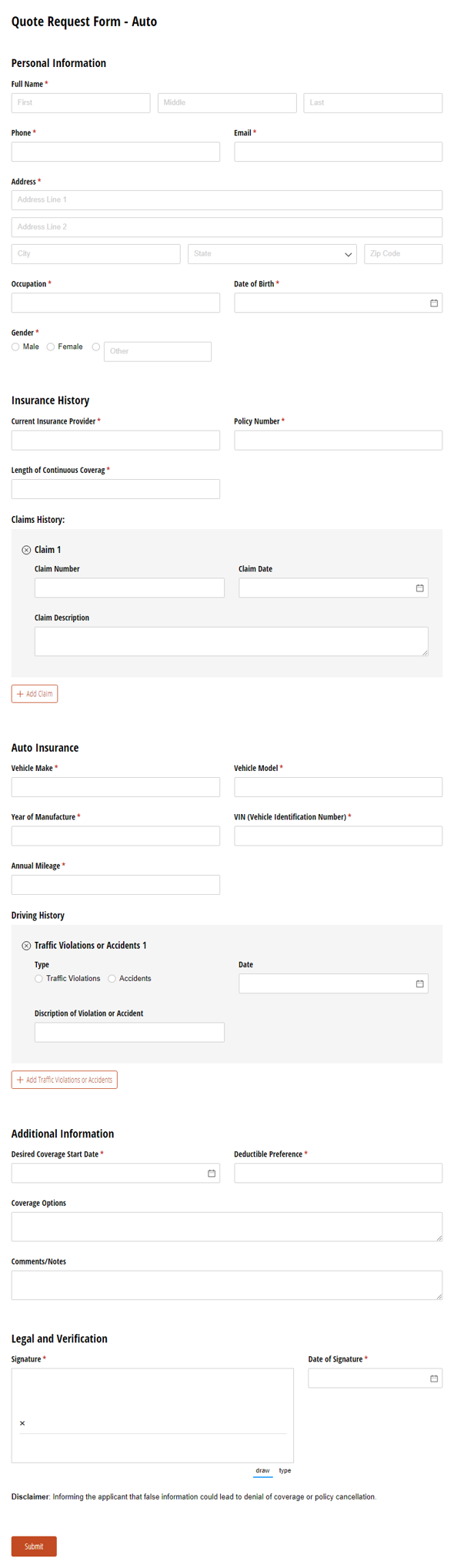Focus the Claim Description textarea
The image size is (454, 1568).
coord(232,642)
